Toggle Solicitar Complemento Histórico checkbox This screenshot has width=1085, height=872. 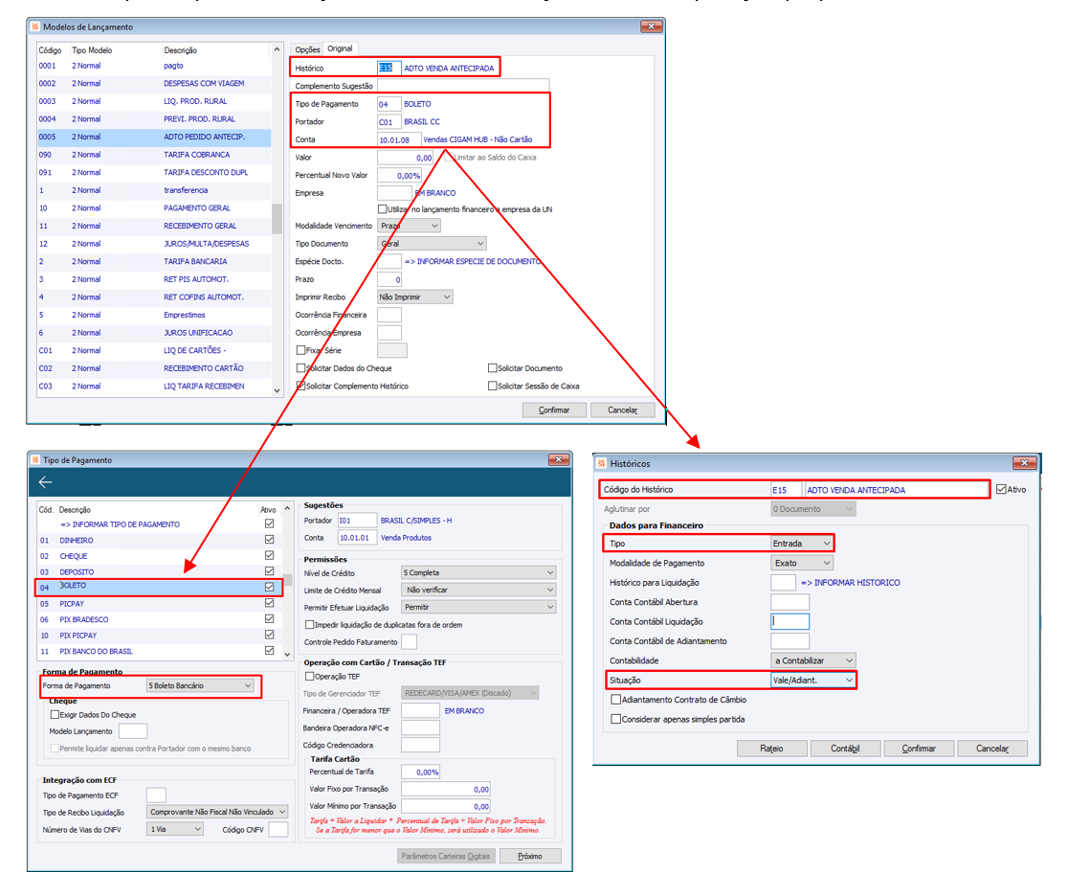pyautogui.click(x=300, y=386)
